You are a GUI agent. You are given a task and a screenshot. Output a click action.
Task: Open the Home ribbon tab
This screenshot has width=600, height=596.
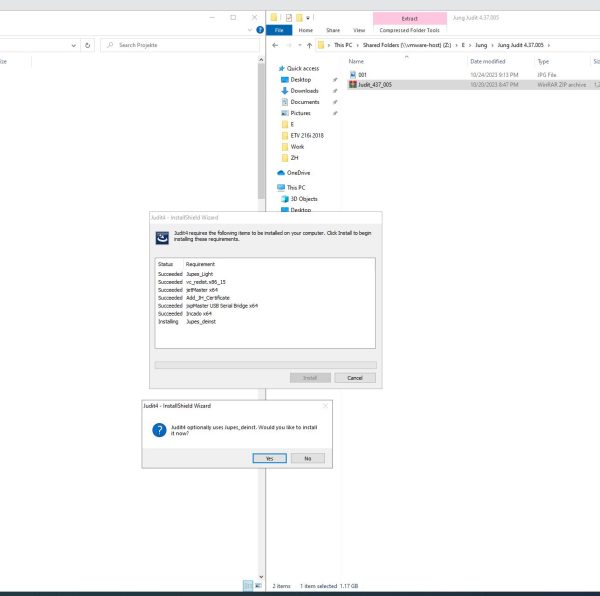(305, 30)
